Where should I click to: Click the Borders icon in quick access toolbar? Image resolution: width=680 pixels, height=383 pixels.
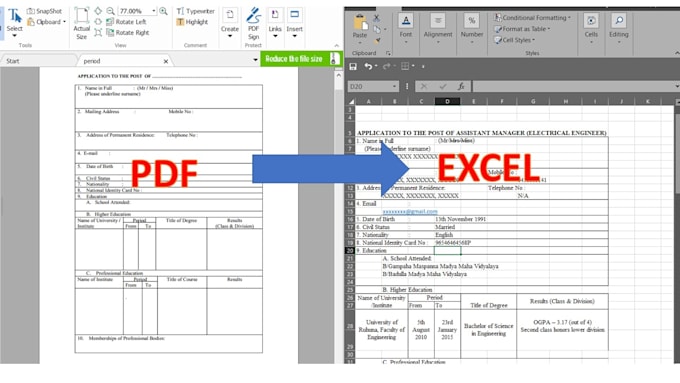[405, 66]
